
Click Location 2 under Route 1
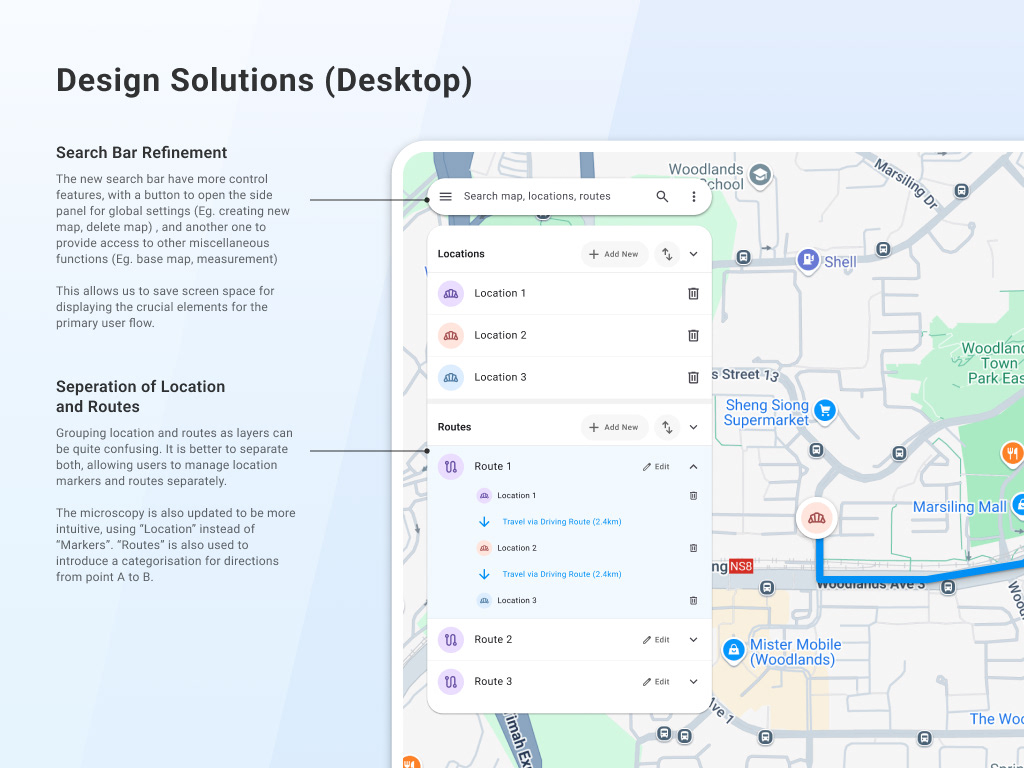pyautogui.click(x=517, y=548)
